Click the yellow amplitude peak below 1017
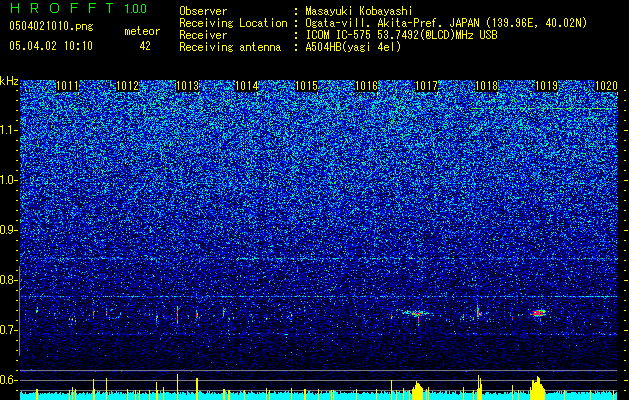This screenshot has width=629, height=400. point(417,390)
